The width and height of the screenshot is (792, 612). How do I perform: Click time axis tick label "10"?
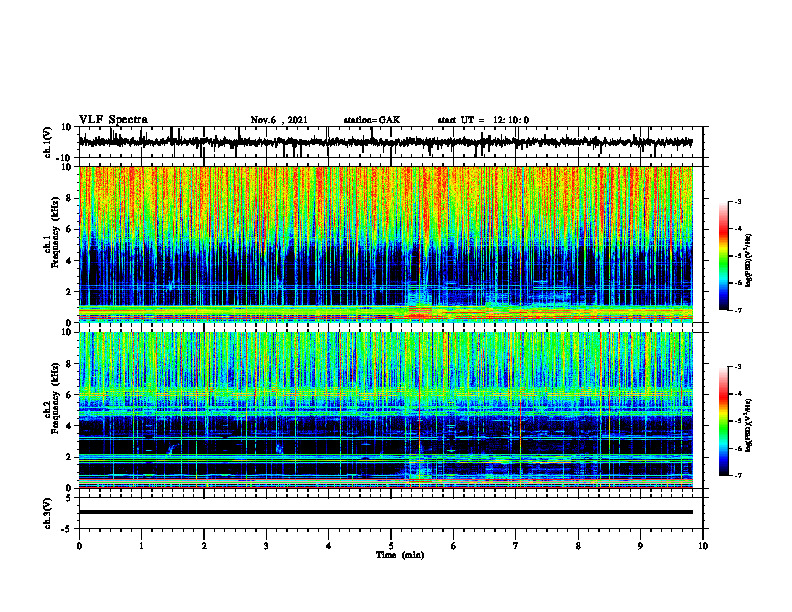[x=703, y=546]
